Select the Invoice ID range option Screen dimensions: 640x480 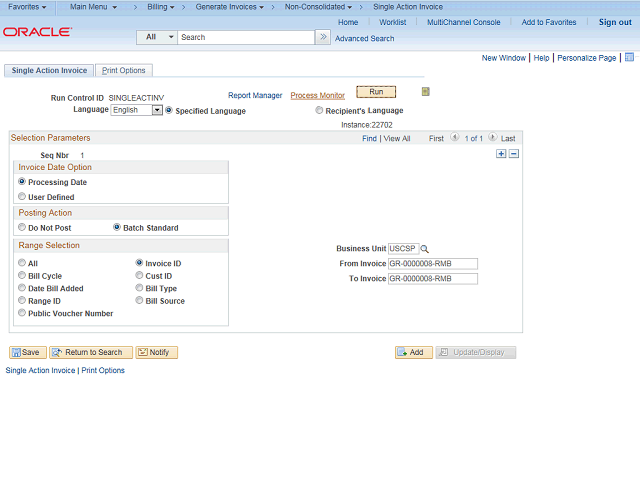pos(139,262)
